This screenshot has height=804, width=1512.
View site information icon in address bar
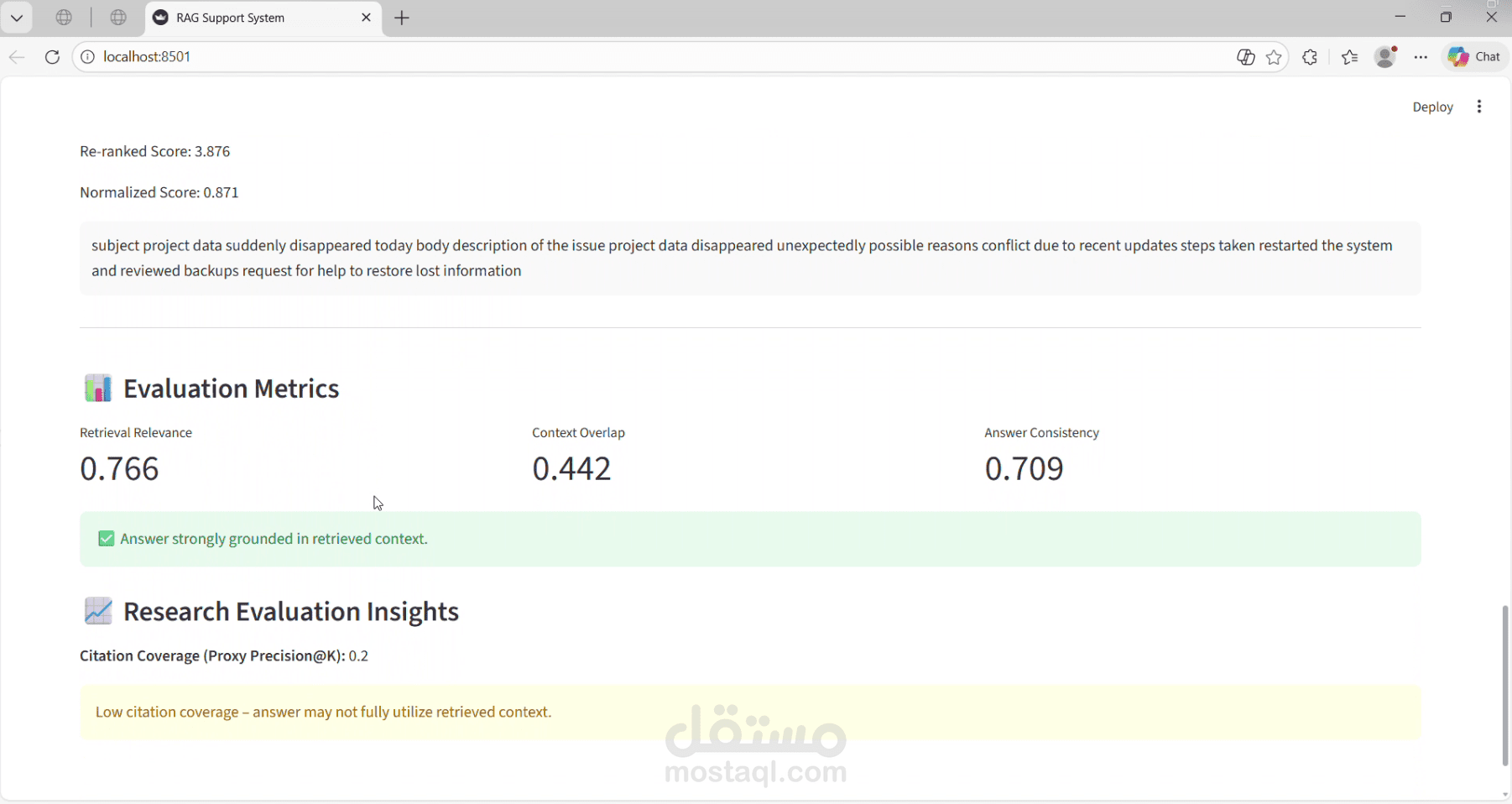tap(87, 57)
